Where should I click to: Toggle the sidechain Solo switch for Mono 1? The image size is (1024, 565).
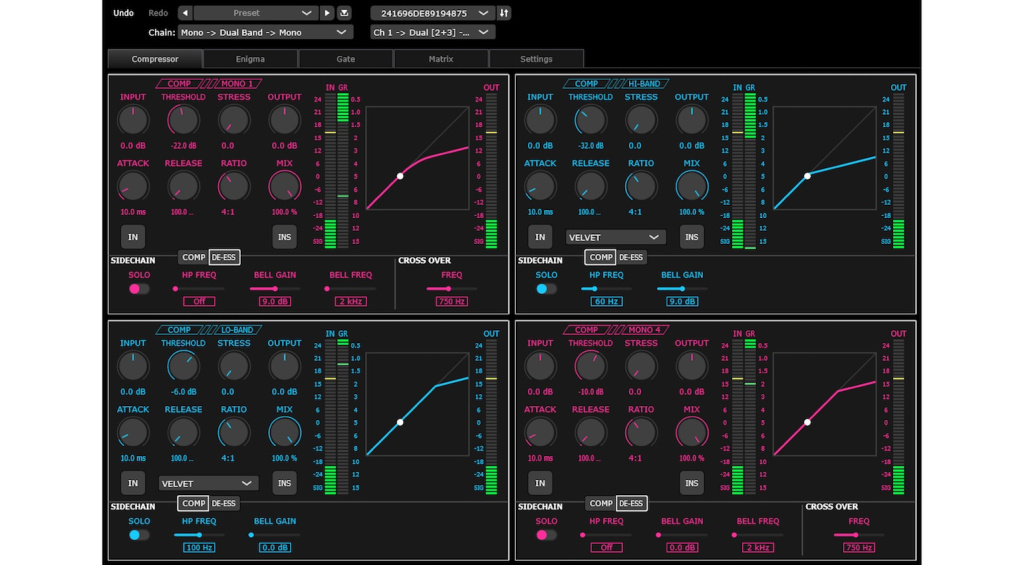pos(139,289)
